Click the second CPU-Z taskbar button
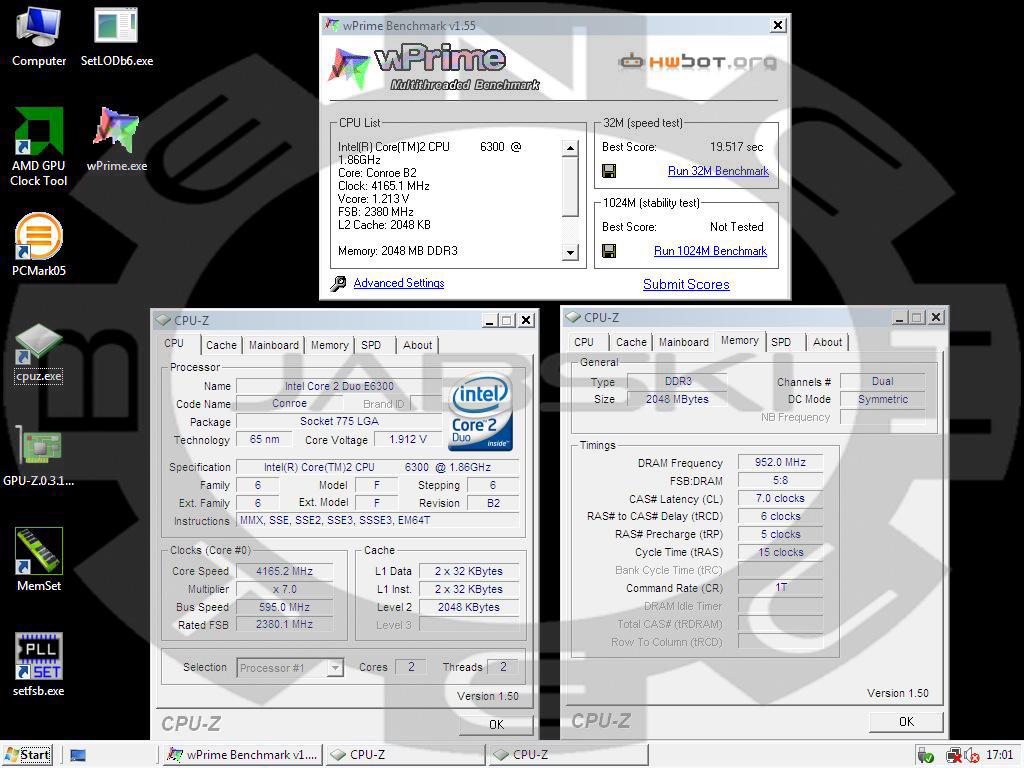This screenshot has height=768, width=1024. (x=568, y=755)
